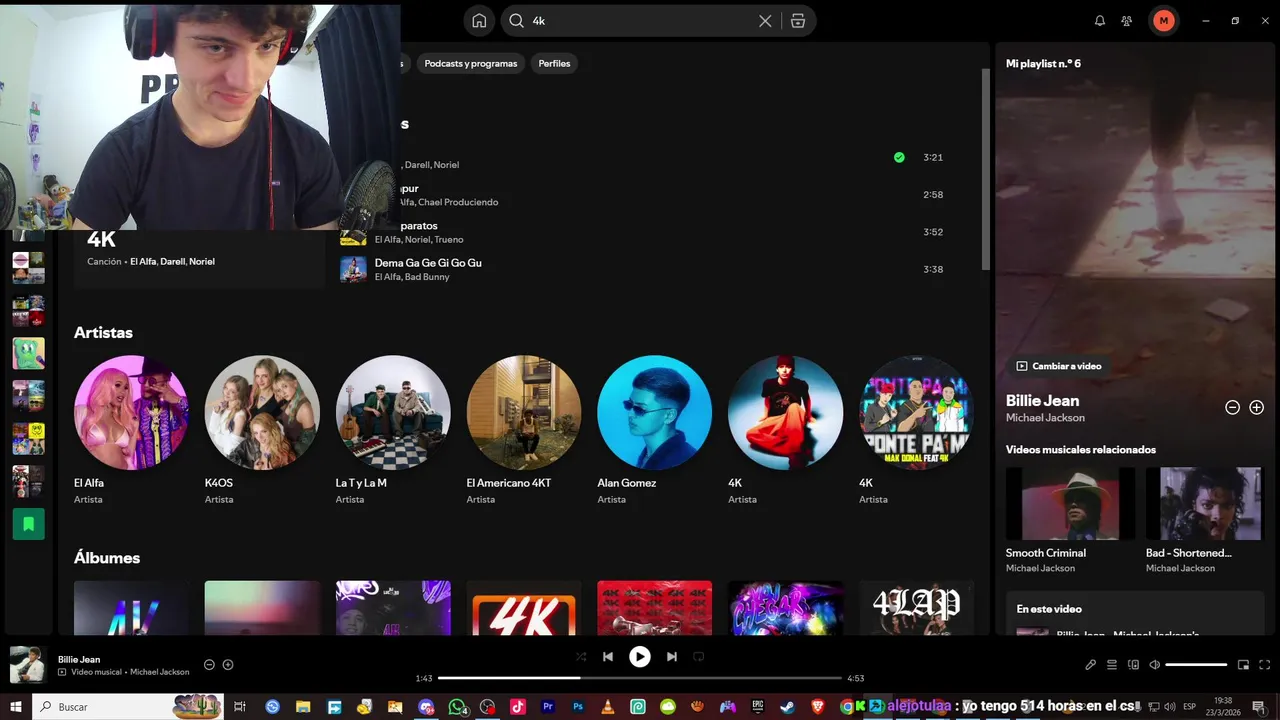Click the minus icon in Now Playing panel
This screenshot has height=720, width=1280.
pos(1233,407)
